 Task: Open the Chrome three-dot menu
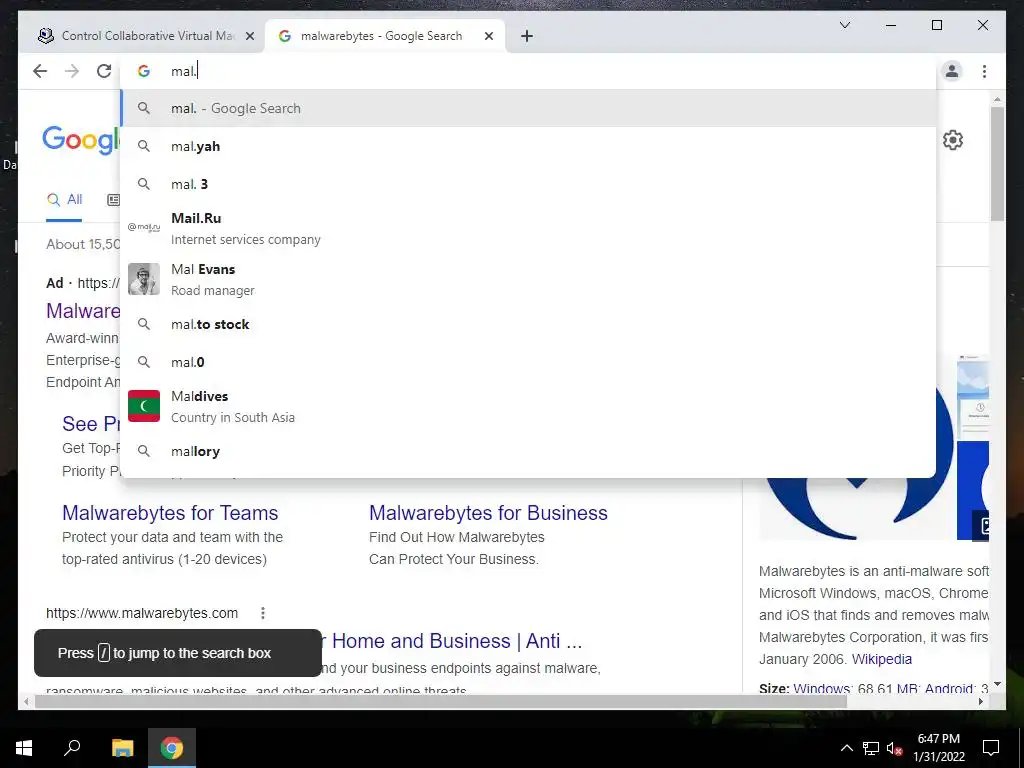(984, 71)
